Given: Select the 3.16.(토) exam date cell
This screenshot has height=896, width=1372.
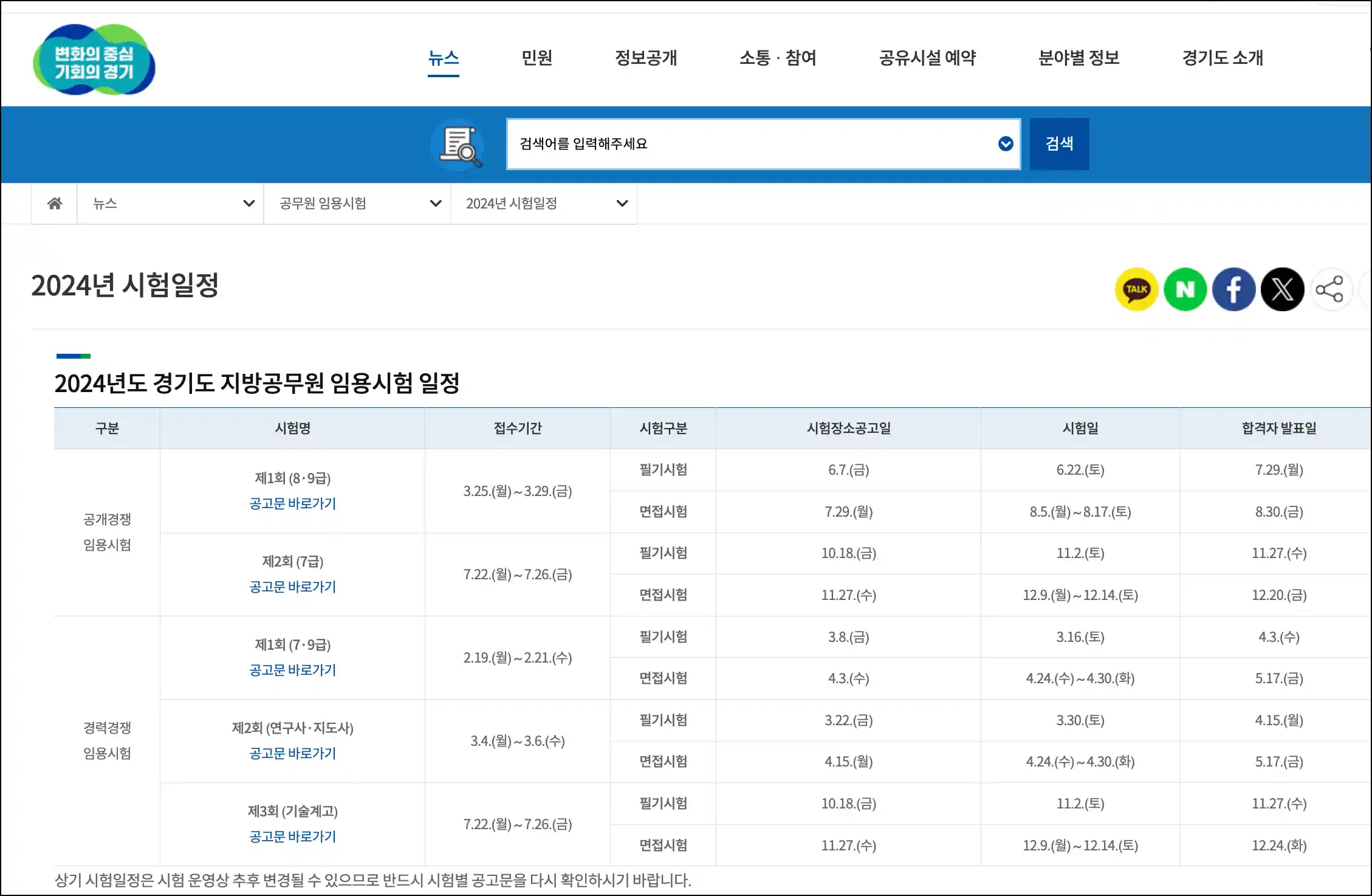Looking at the screenshot, I should 1080,637.
